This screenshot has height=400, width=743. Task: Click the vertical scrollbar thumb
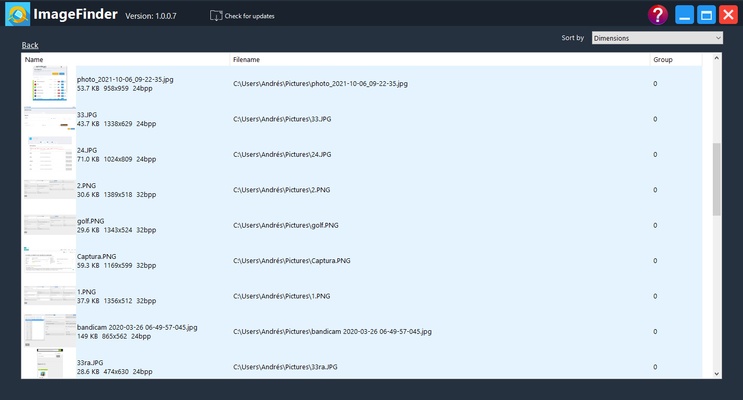716,179
